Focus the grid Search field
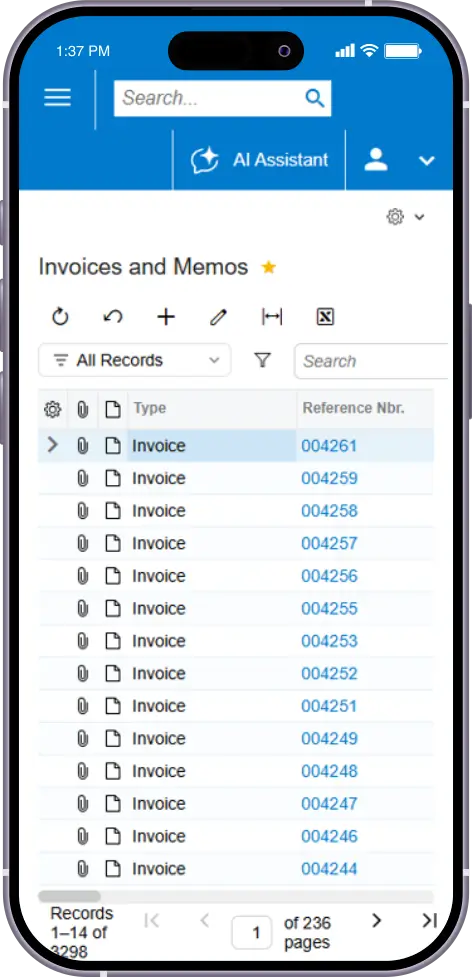Image resolution: width=472 pixels, height=977 pixels. [x=371, y=361]
